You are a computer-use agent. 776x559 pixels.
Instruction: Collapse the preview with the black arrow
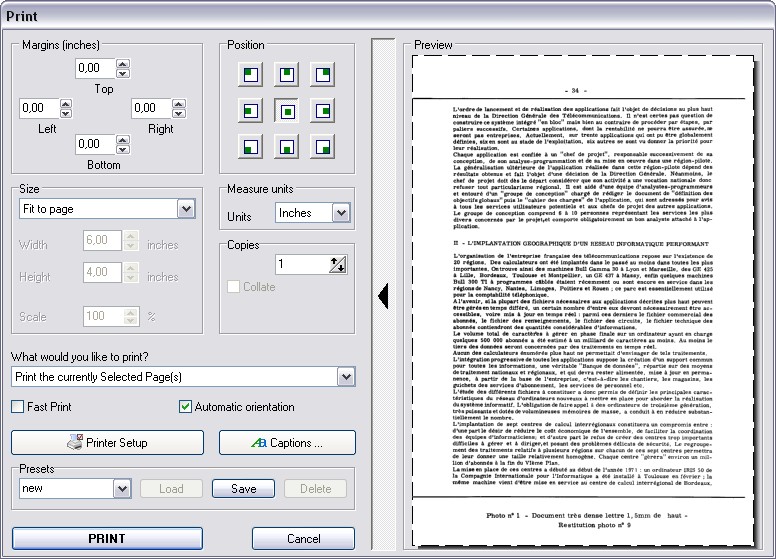pyautogui.click(x=383, y=296)
